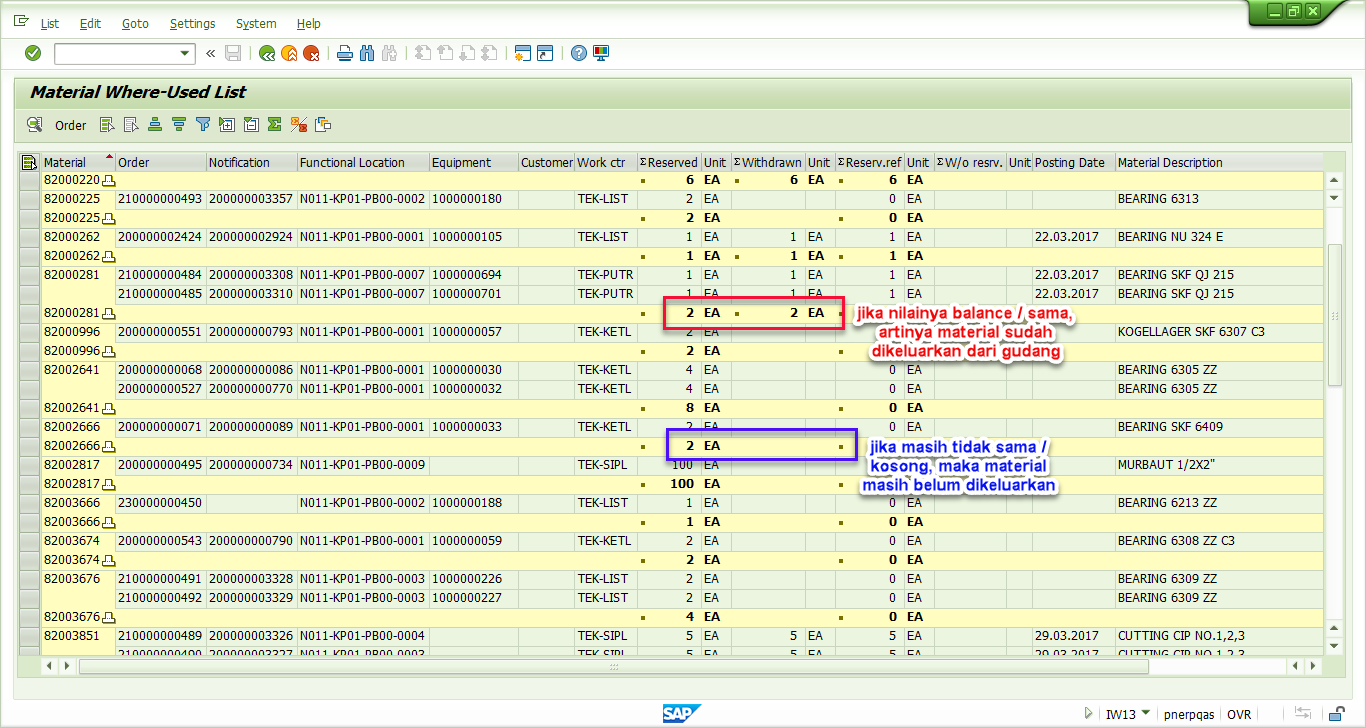The height and width of the screenshot is (728, 1366).
Task: Click the Material Description column header
Action: click(x=1219, y=162)
